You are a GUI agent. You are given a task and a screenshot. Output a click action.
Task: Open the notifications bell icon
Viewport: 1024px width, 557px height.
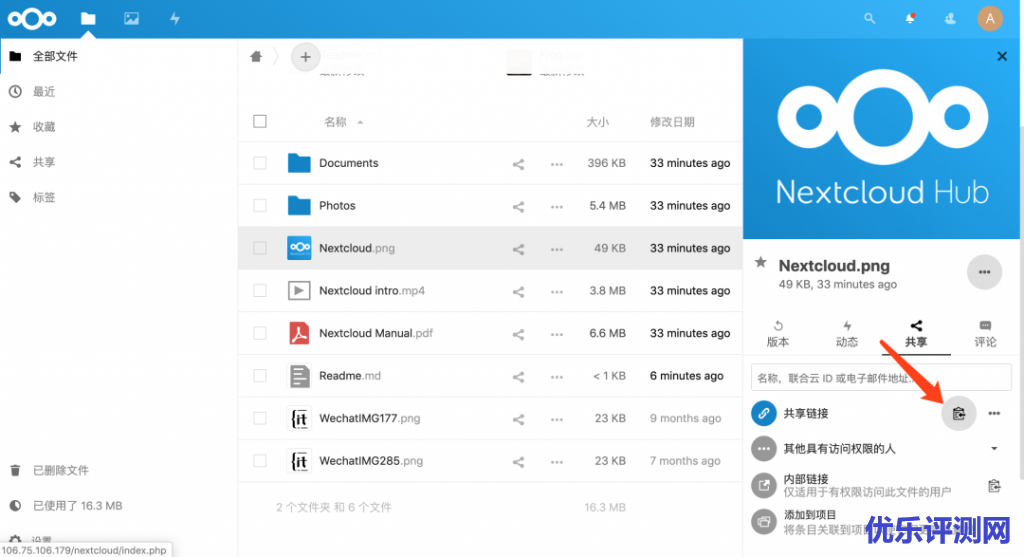click(910, 18)
